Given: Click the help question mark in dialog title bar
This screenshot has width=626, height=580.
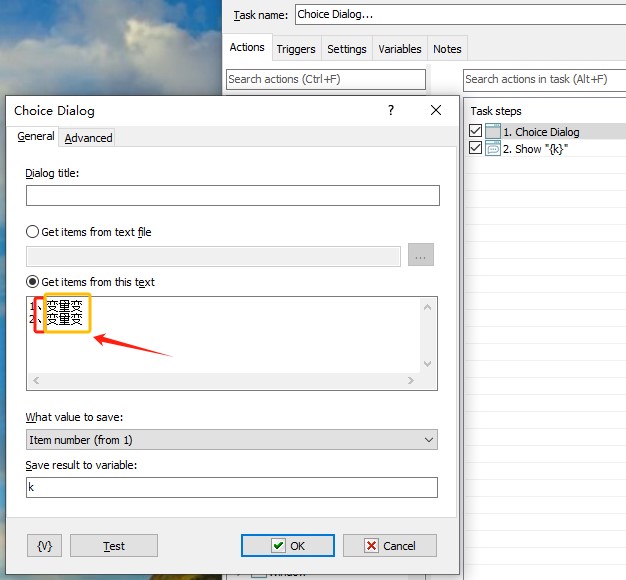Looking at the screenshot, I should point(391,111).
